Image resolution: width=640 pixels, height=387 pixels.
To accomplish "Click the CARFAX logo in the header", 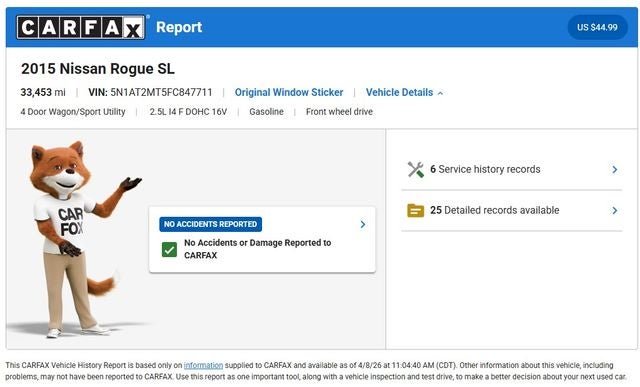I will click(81, 27).
